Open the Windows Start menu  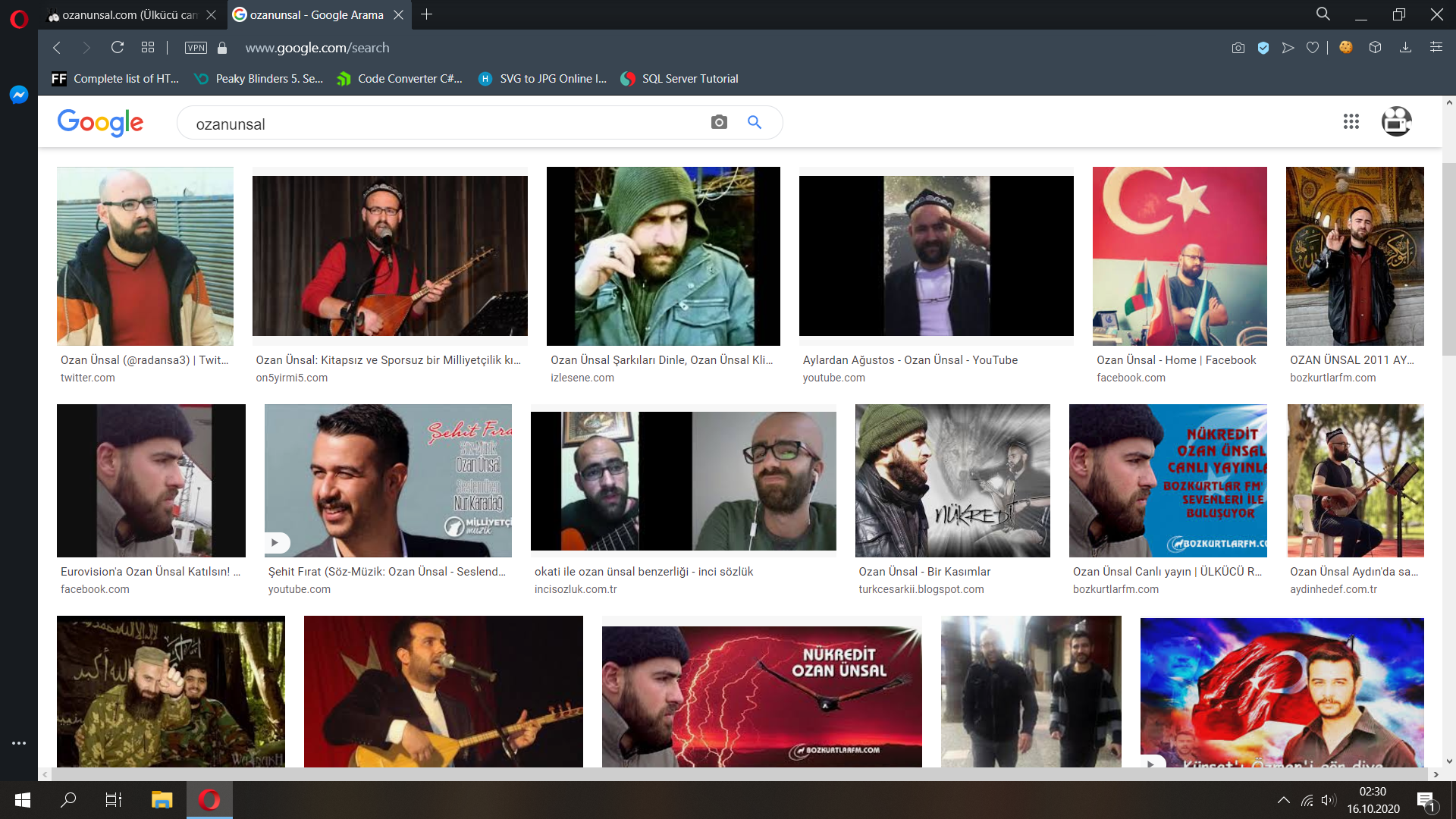pos(23,800)
